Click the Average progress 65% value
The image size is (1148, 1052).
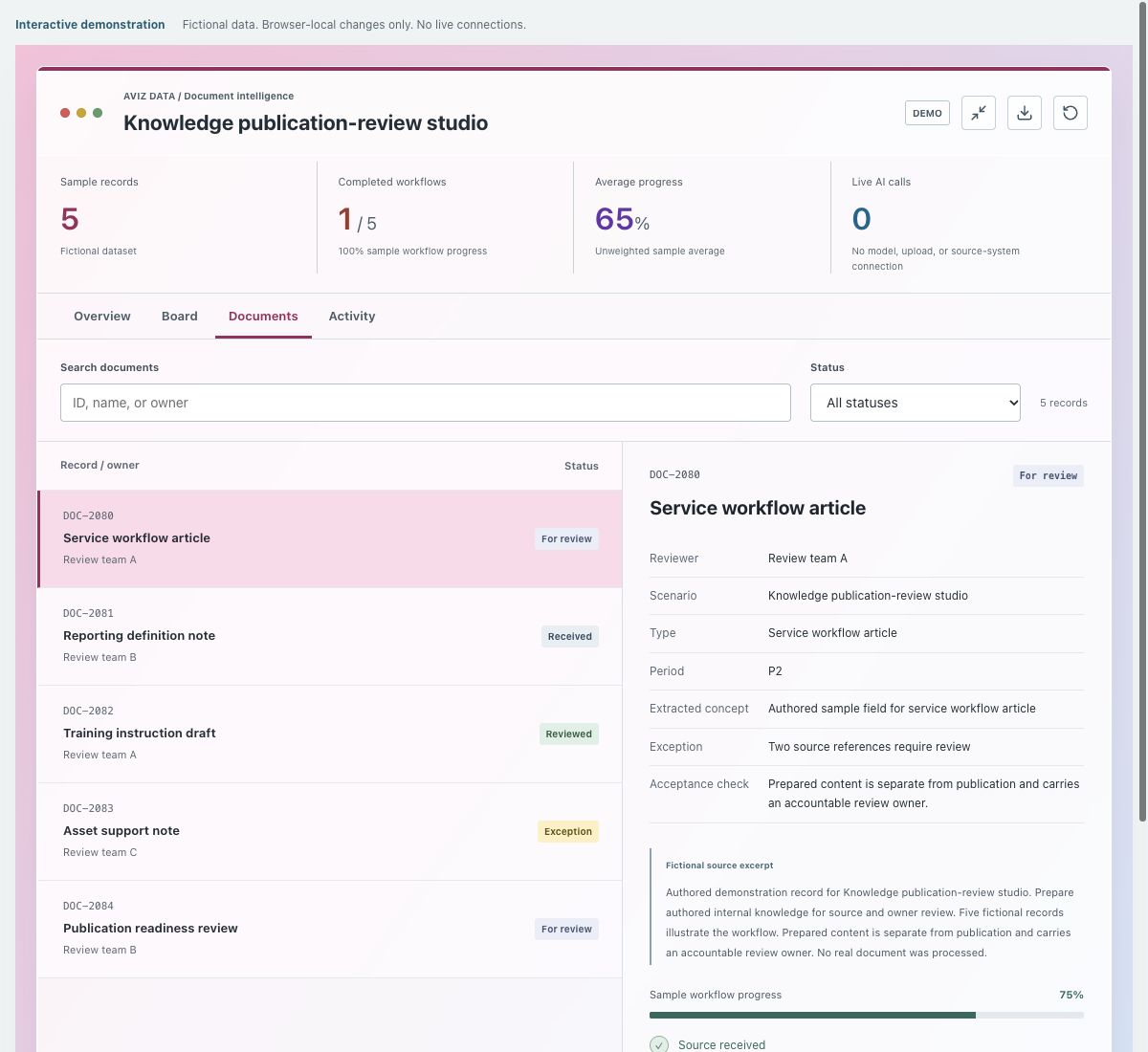tap(622, 220)
